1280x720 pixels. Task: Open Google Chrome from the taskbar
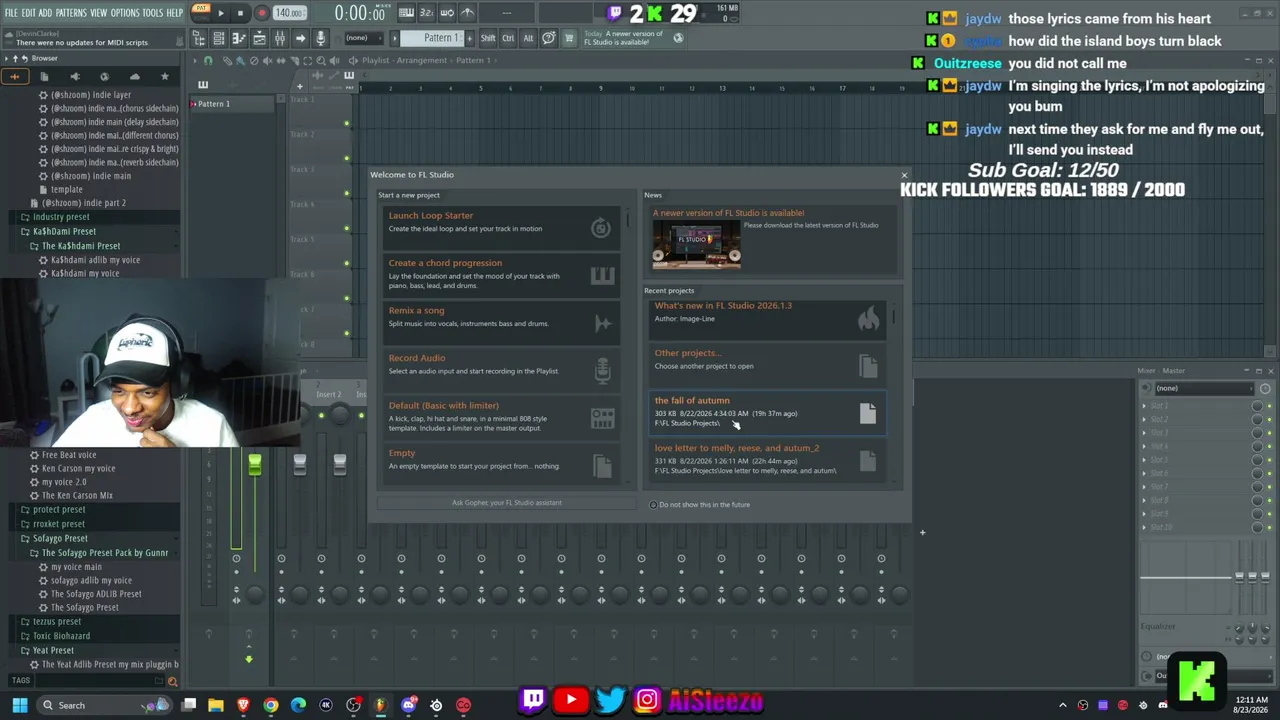(271, 705)
